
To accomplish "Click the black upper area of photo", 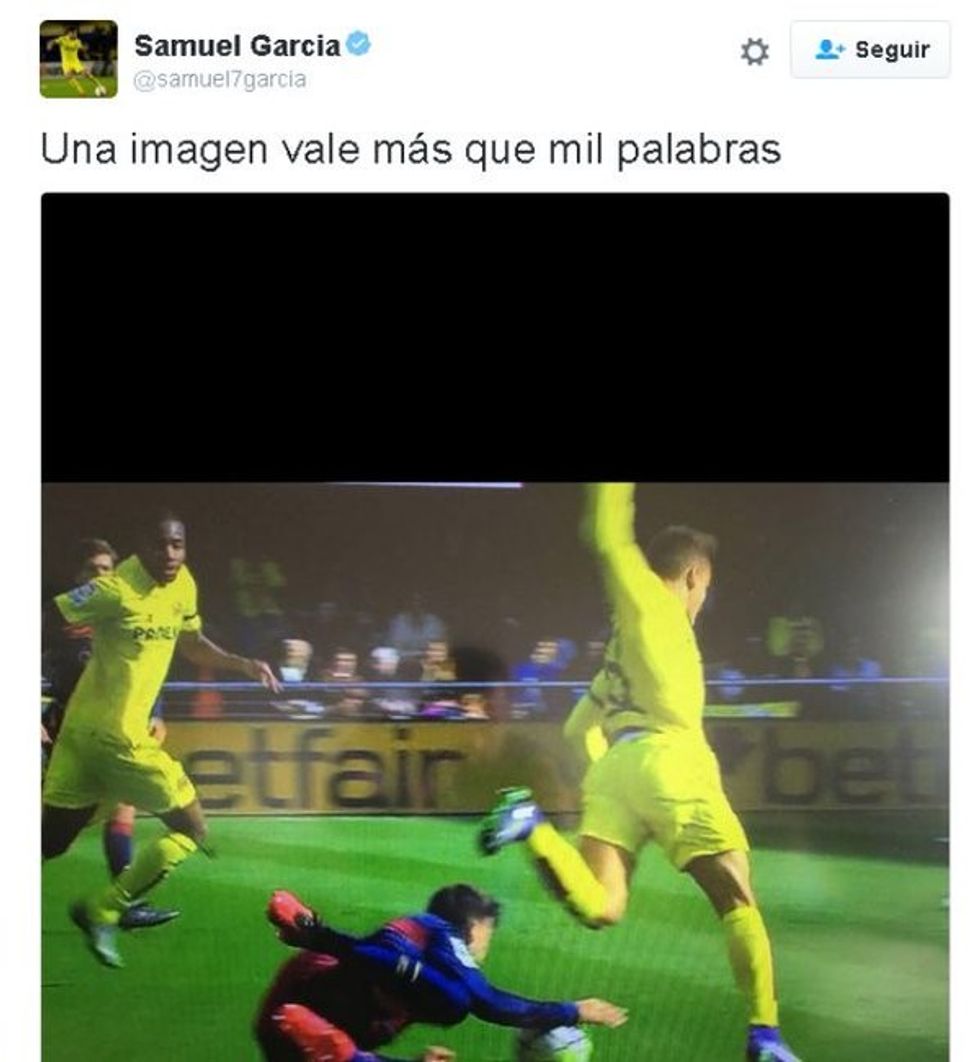I will pyautogui.click(x=495, y=337).
